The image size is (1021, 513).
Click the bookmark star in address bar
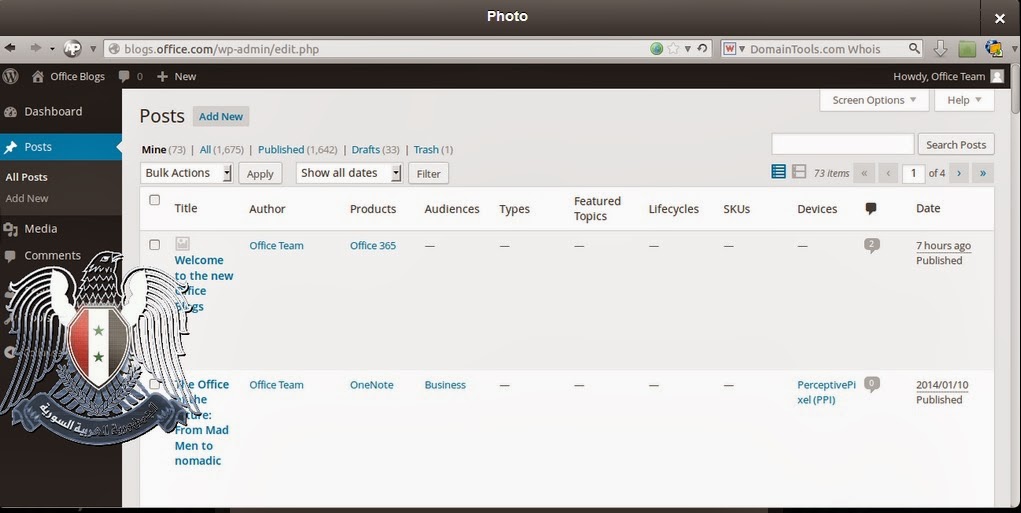pos(673,48)
